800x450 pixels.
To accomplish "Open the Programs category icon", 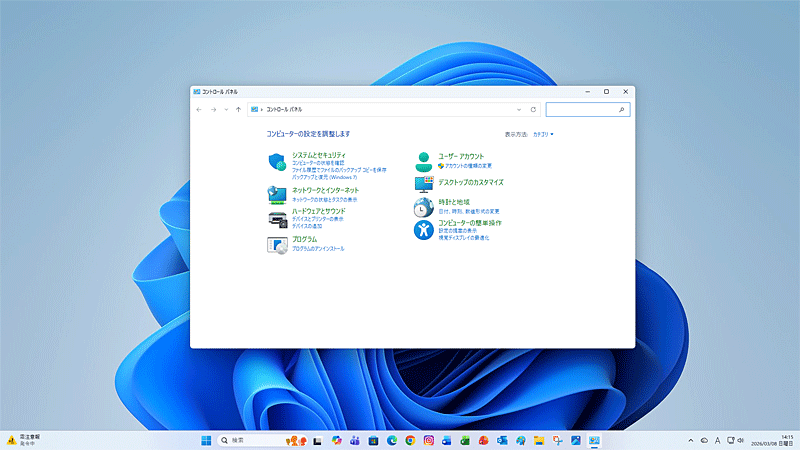I will click(x=277, y=245).
